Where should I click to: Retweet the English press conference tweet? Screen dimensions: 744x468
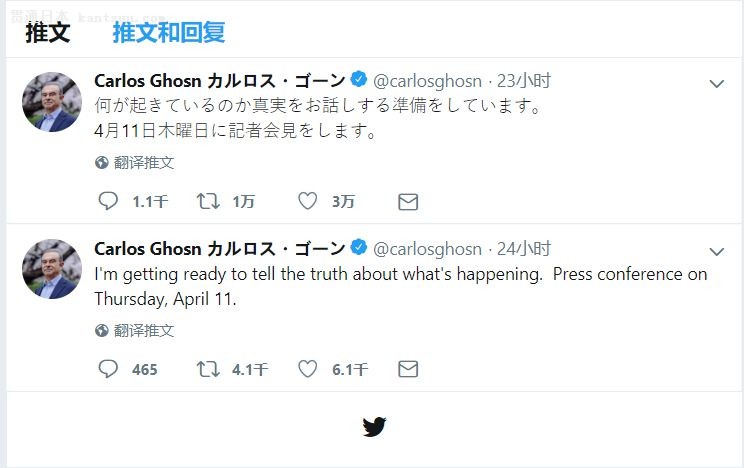click(208, 369)
